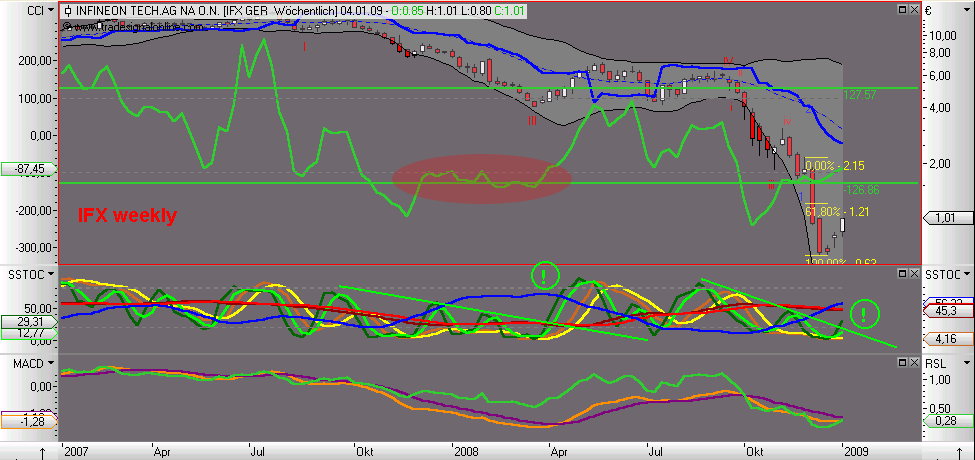The width and height of the screenshot is (975, 460).
Task: Close the MACD indicator pane
Action: click(x=913, y=362)
